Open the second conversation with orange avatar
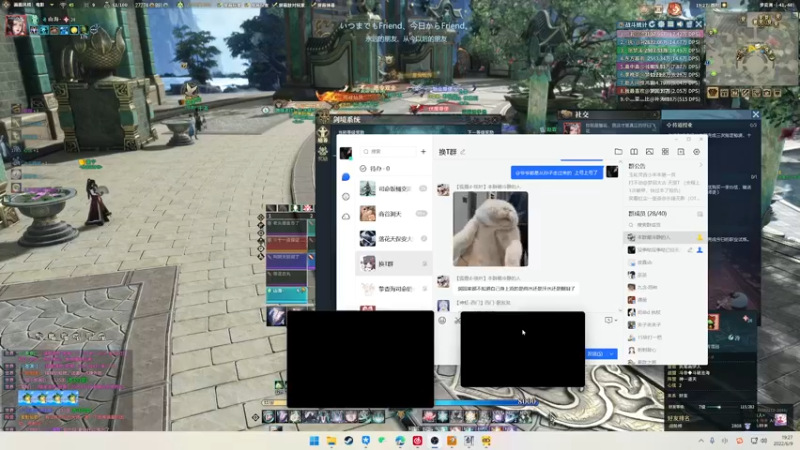This screenshot has height=450, width=800. pyautogui.click(x=394, y=214)
